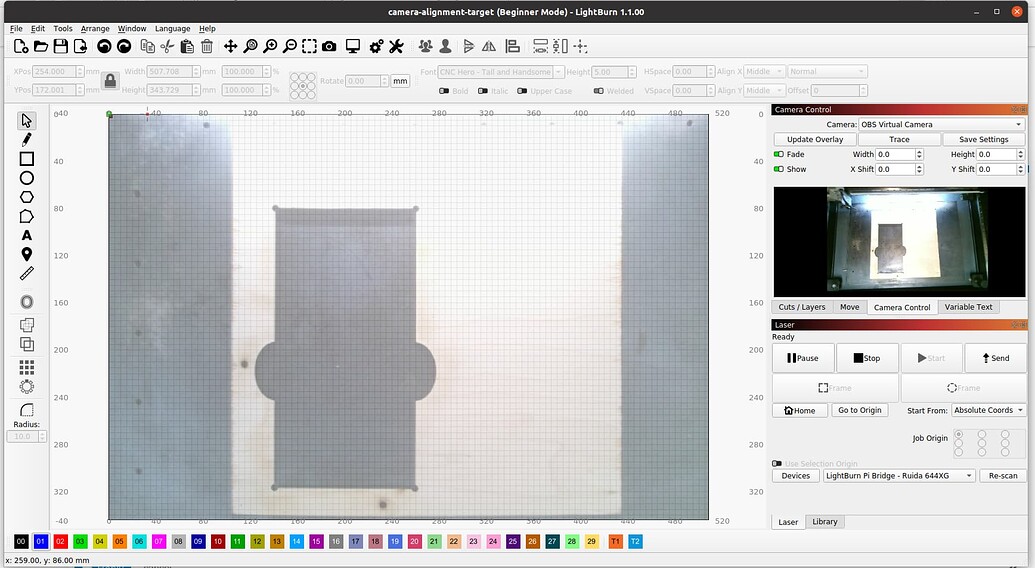The image size is (1035, 568).
Task: Click the Group objects icon
Action: pos(426,46)
